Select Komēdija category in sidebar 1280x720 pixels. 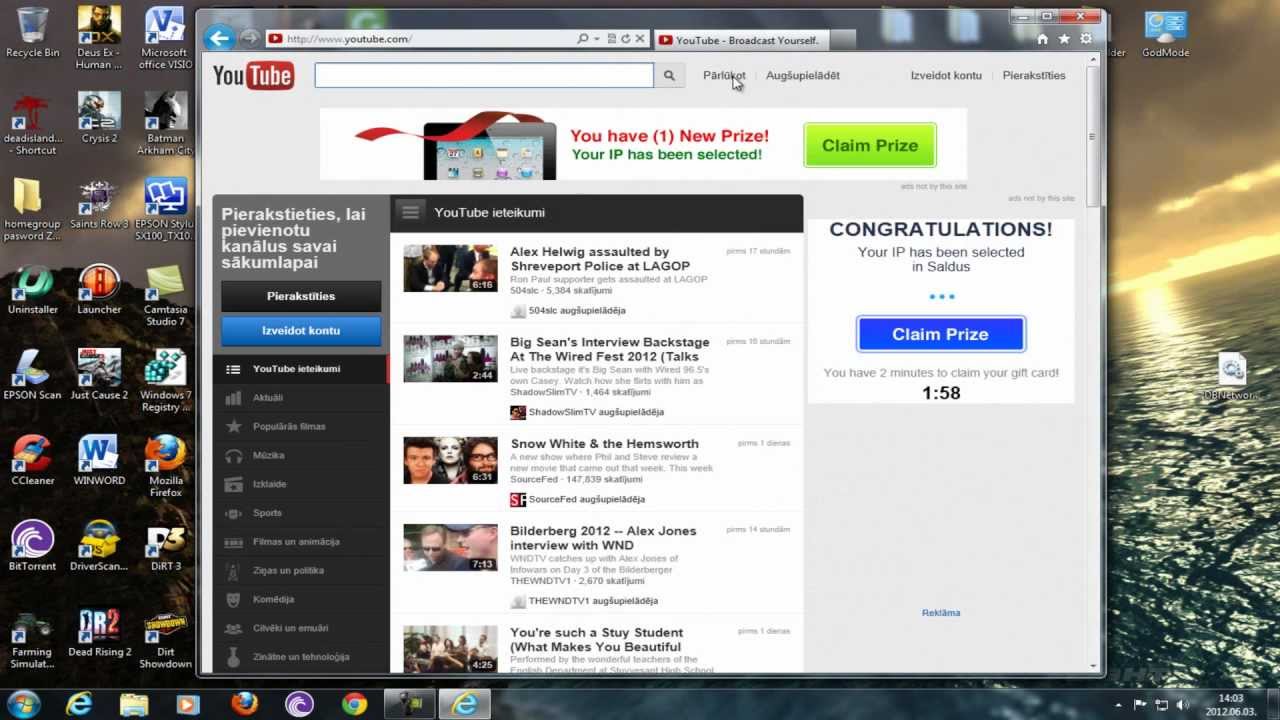point(301,600)
